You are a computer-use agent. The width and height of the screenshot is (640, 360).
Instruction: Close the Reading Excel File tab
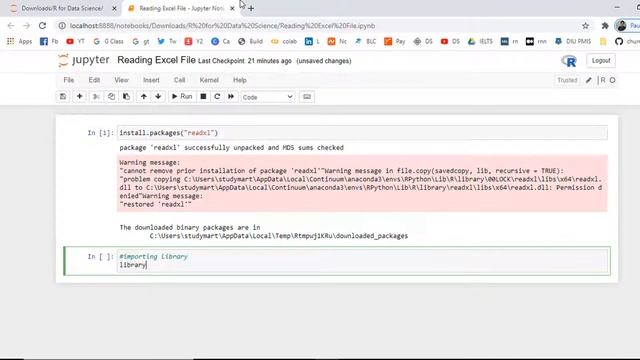[232, 8]
